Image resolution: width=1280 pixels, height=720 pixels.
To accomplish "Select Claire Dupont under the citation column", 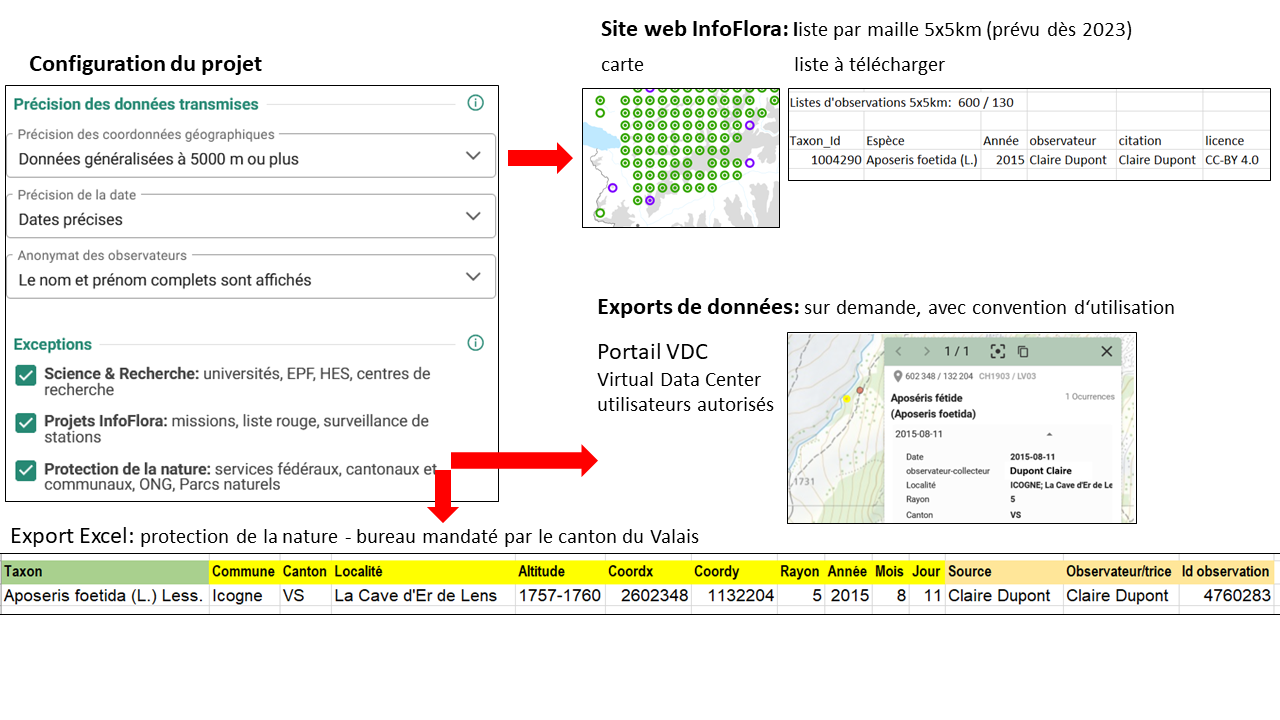I will [1158, 160].
